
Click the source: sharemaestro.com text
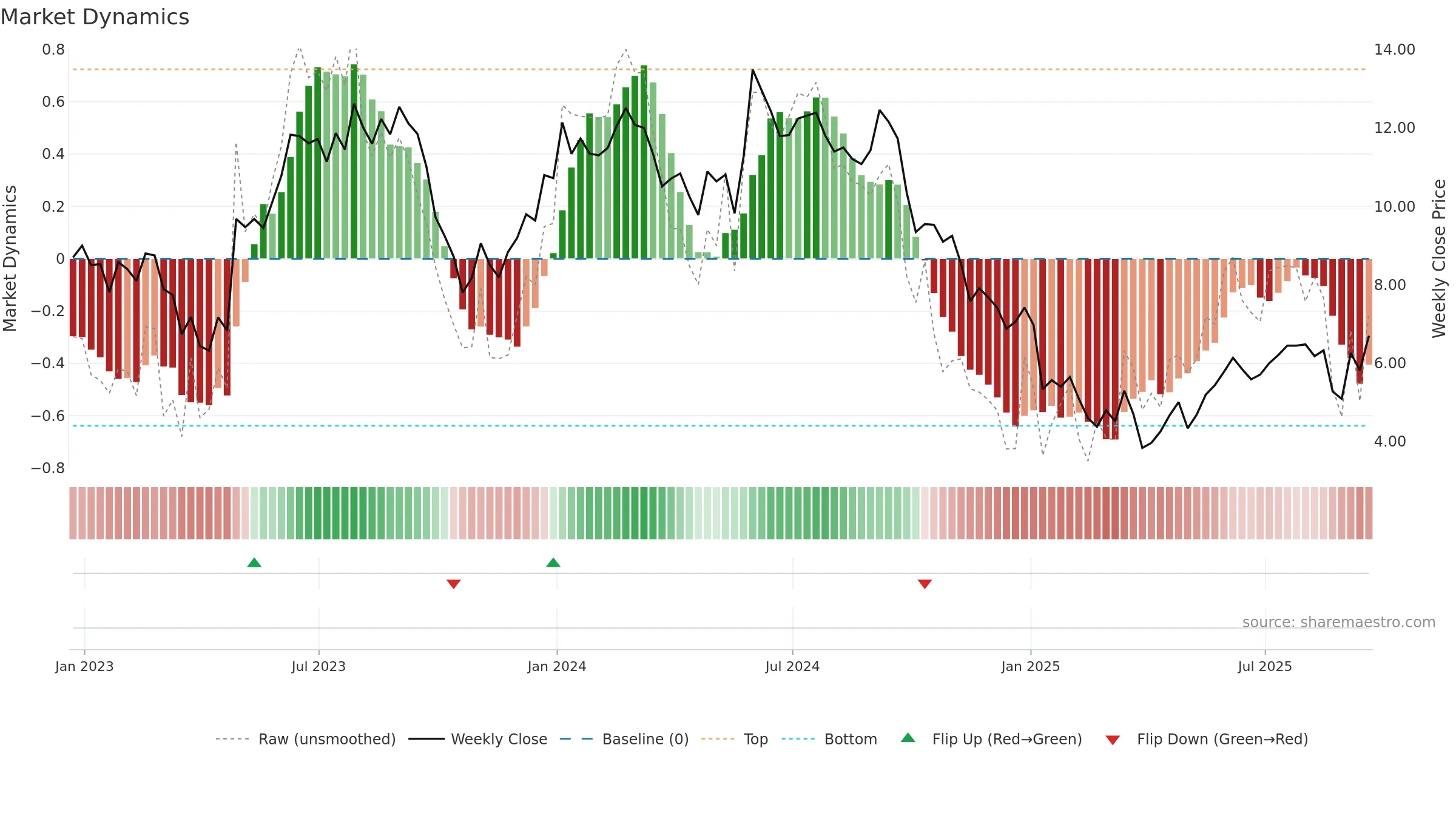click(1338, 622)
